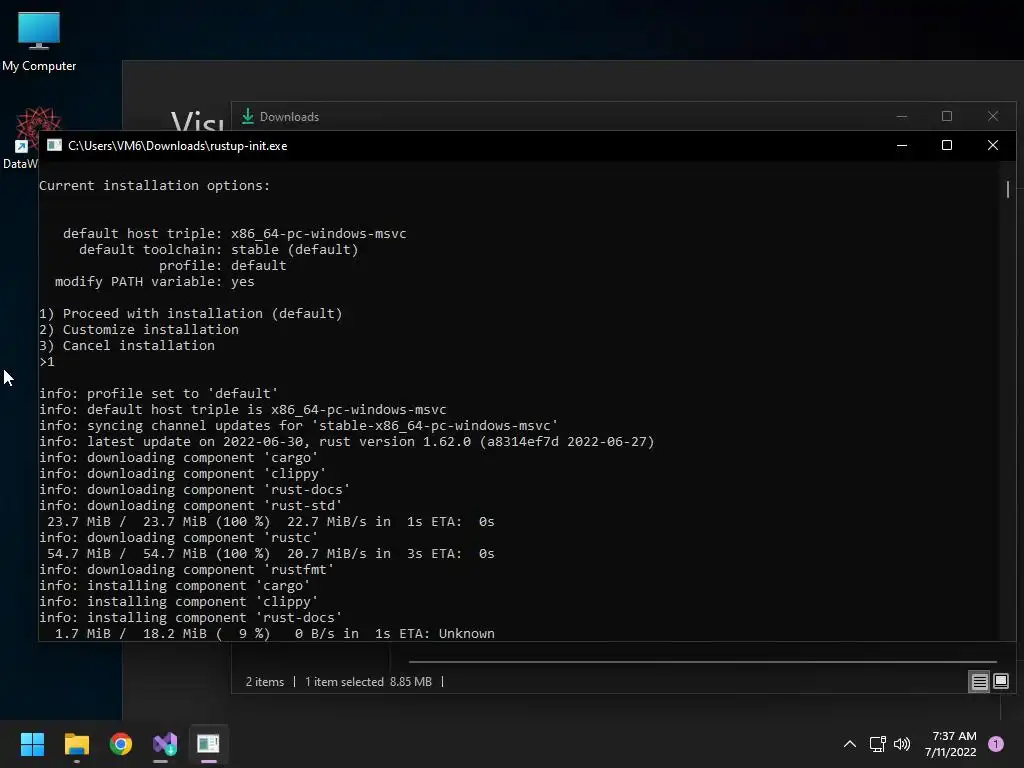
Task: Open volume control tray icon
Action: (902, 744)
